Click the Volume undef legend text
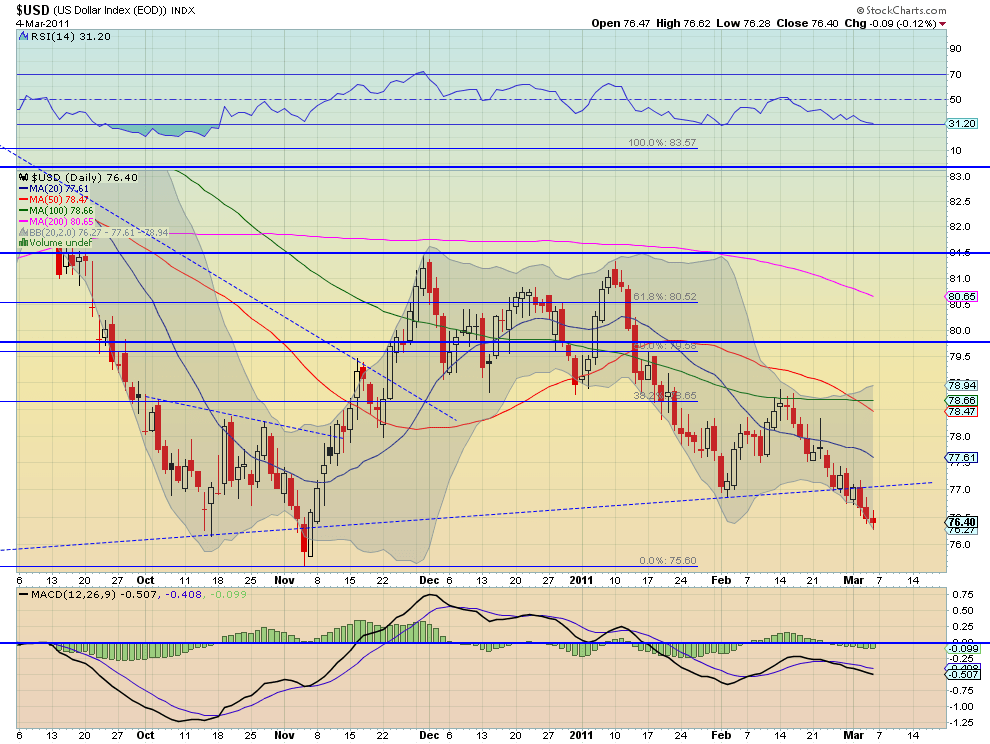Screen dimensions: 990x744 pos(61,243)
